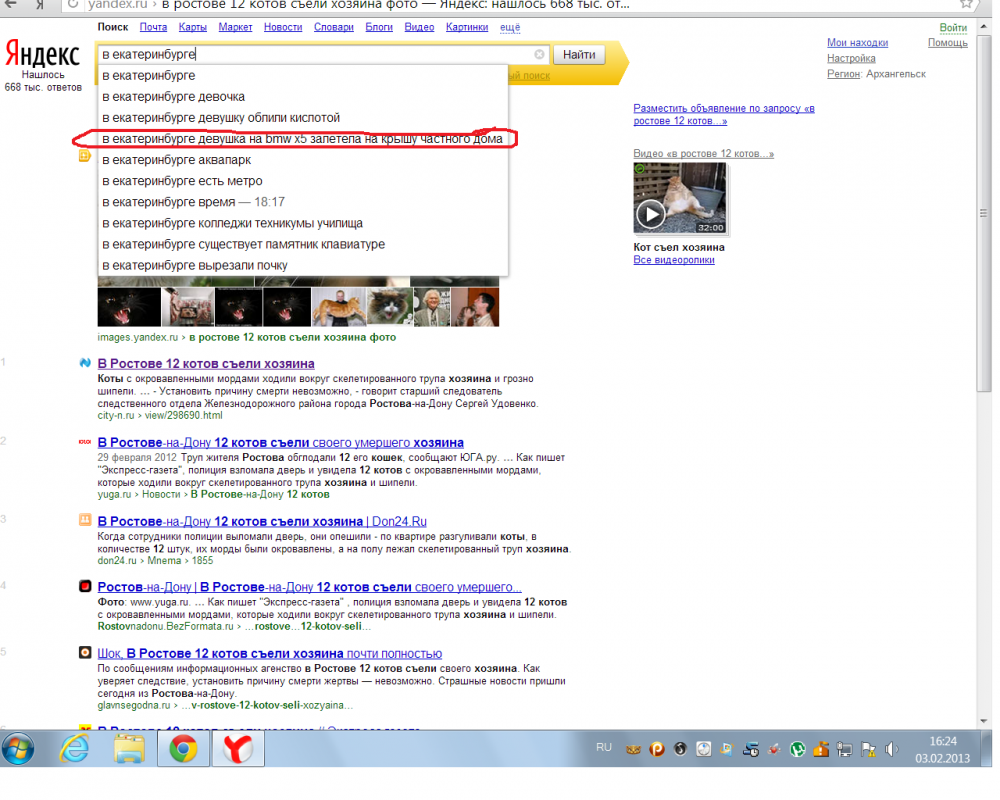This screenshot has width=1000, height=800.
Task: Open the 'Картинки' tab
Action: click(467, 27)
